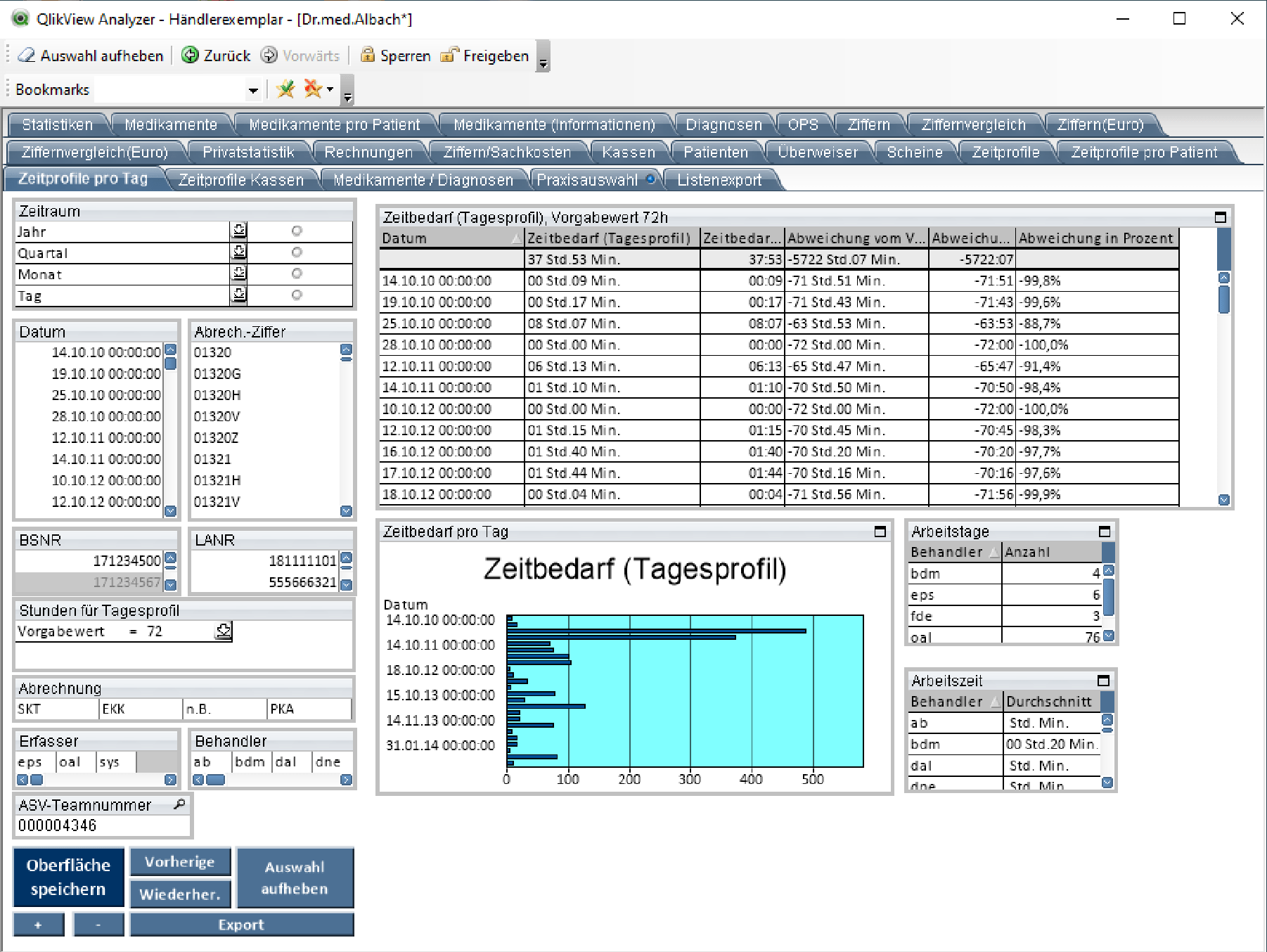Viewport: 1267px width, 952px height.
Task: Click the add bookmark star icon
Action: (285, 89)
